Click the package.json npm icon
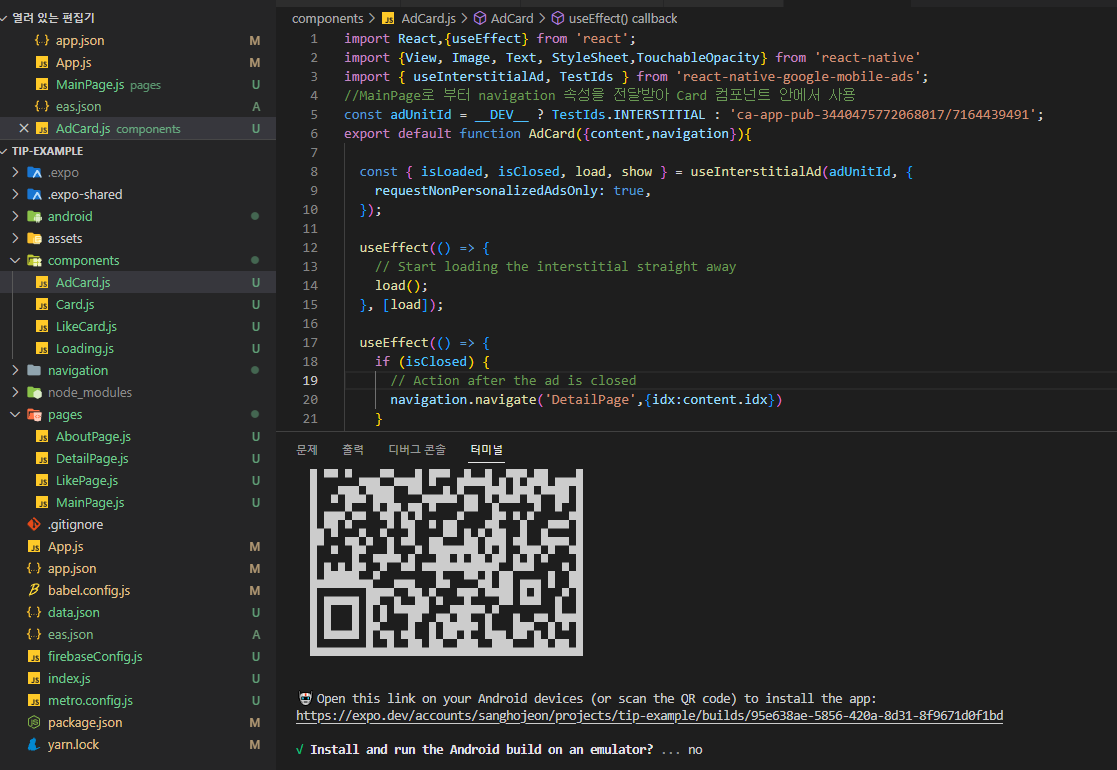The width and height of the screenshot is (1117, 770). (34, 722)
